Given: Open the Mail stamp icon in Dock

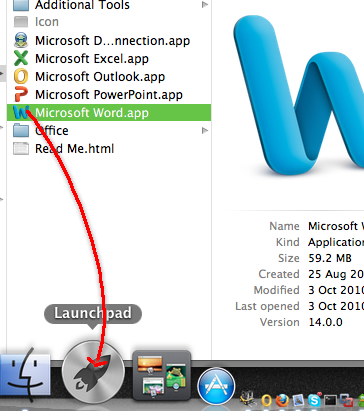Looking at the screenshot, I should [298, 400].
